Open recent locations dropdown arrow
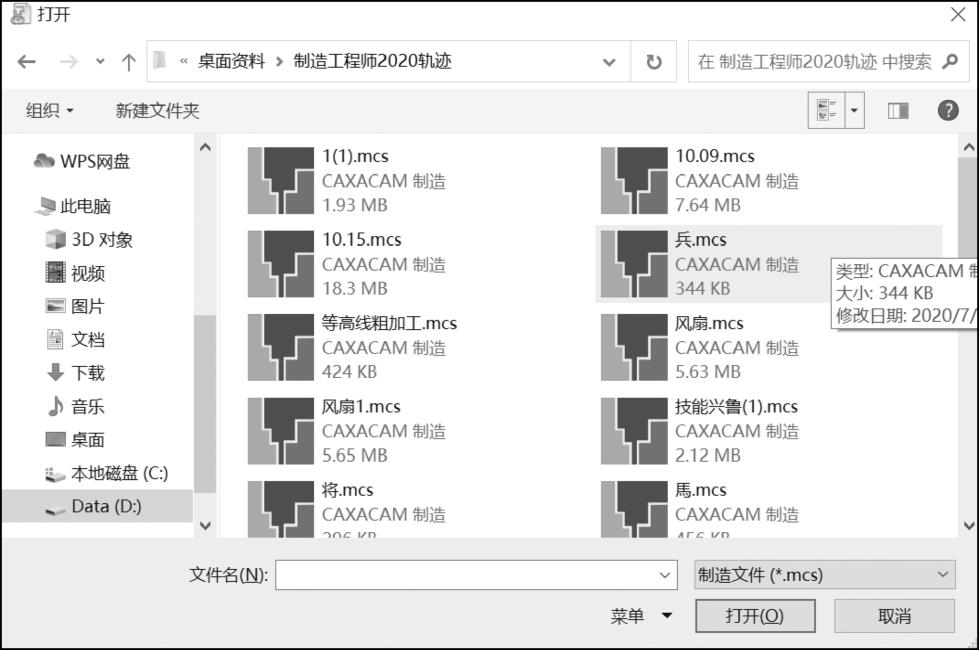 pos(100,62)
